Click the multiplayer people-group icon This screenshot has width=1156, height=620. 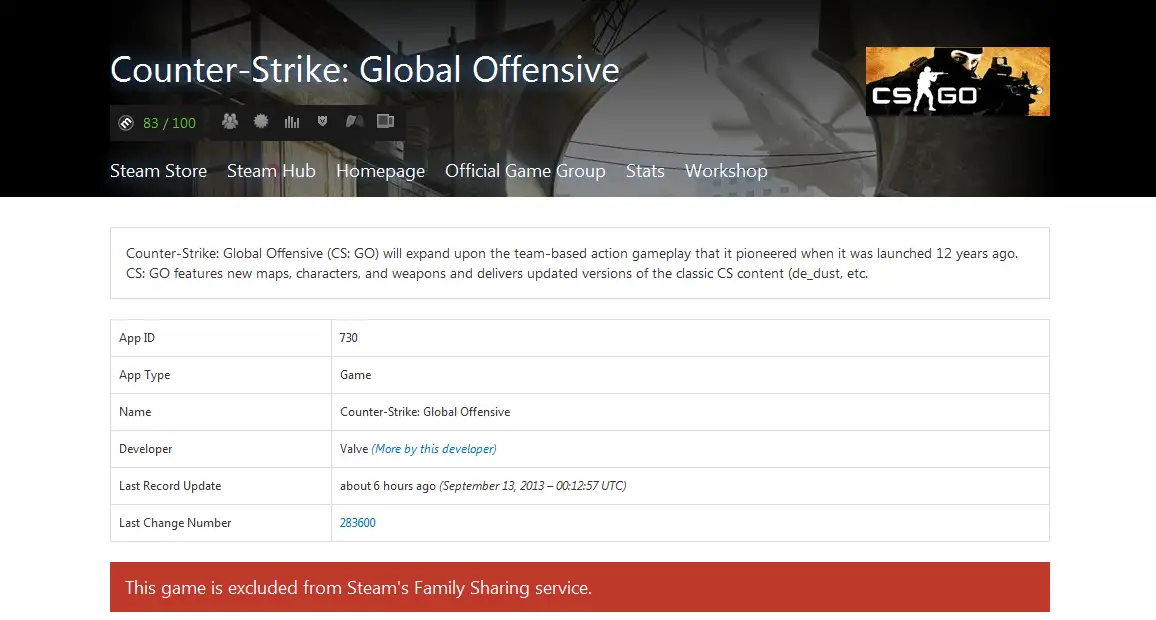coord(230,121)
